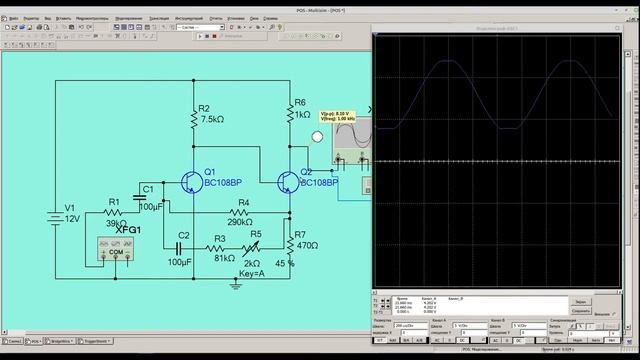Open help with the light bulb icon
The height and width of the screenshot is (360, 640).
[280, 27]
